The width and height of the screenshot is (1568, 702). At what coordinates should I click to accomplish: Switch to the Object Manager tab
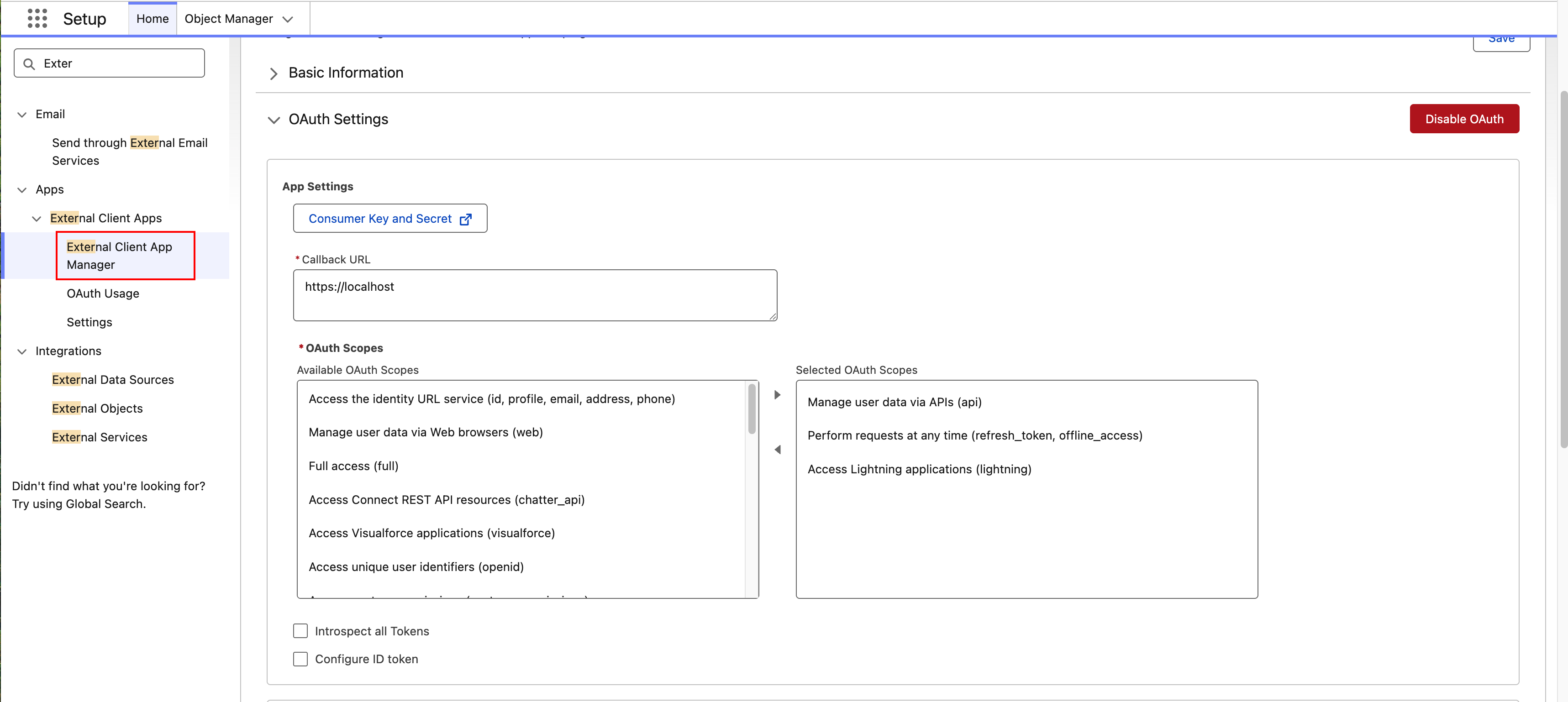(230, 18)
